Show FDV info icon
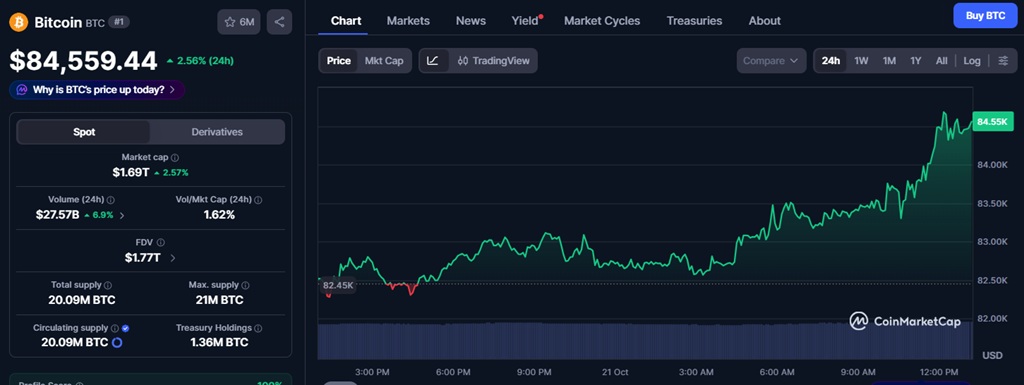This screenshot has width=1024, height=385. [160, 242]
